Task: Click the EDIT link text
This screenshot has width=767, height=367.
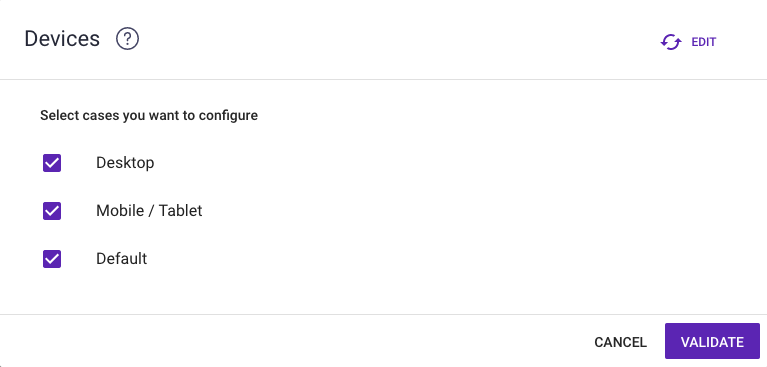Action: pos(703,42)
